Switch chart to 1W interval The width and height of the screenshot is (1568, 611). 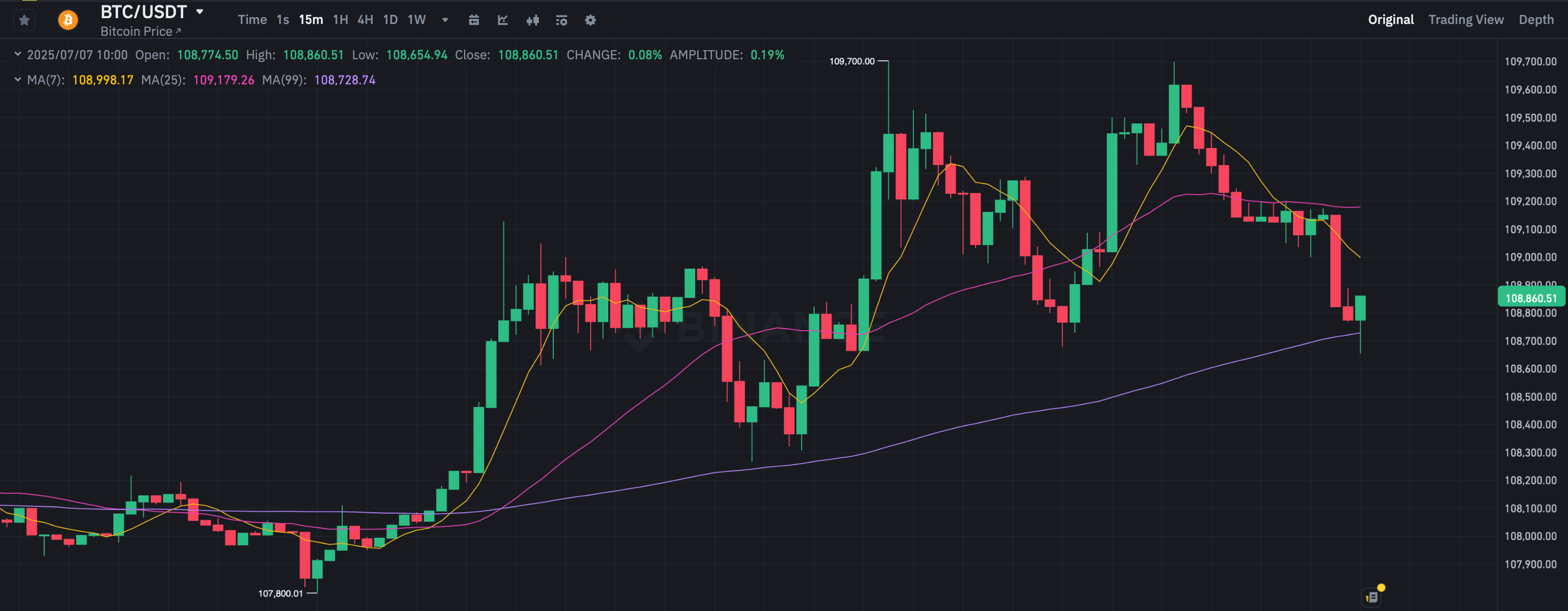point(417,20)
